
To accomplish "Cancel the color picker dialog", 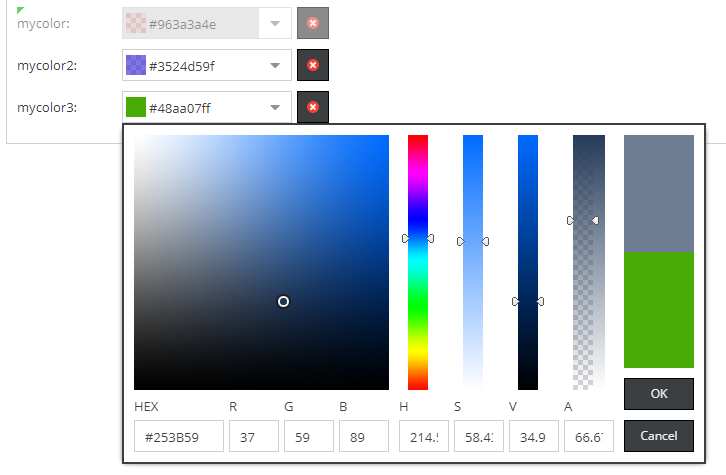I will tap(658, 436).
